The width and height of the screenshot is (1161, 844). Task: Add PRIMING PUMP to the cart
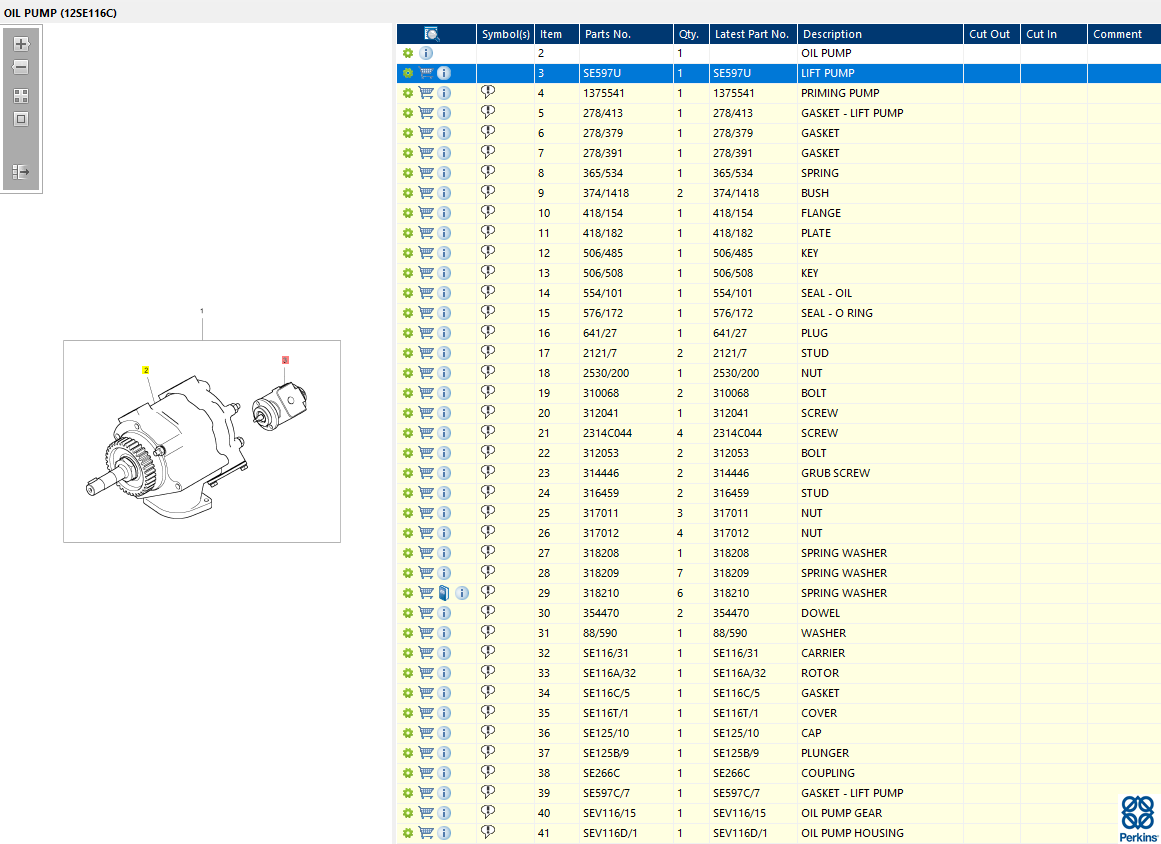pos(426,93)
